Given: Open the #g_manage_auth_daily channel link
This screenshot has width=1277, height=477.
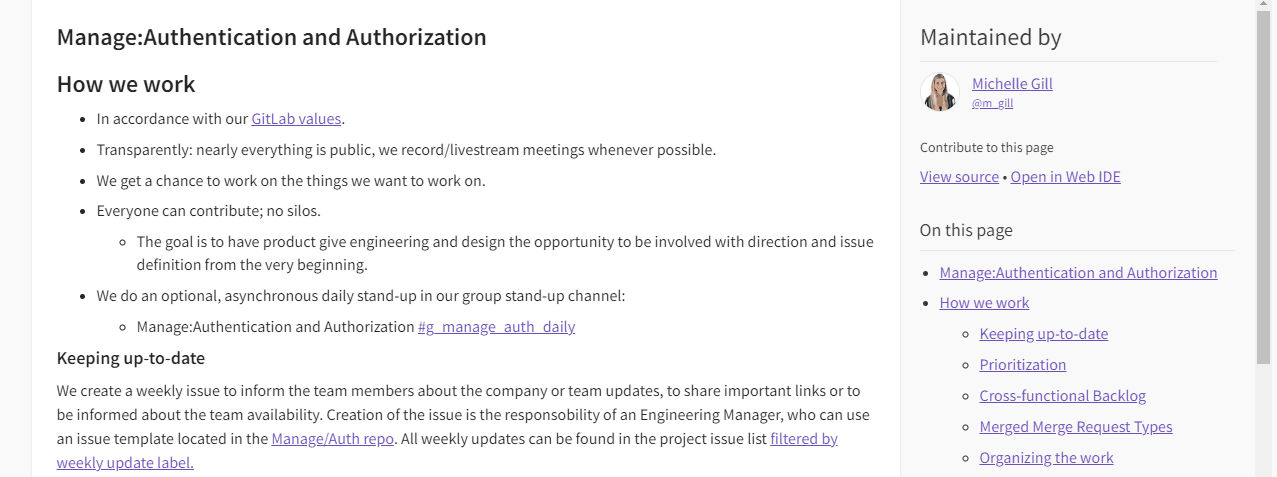Looking at the screenshot, I should click(496, 327).
